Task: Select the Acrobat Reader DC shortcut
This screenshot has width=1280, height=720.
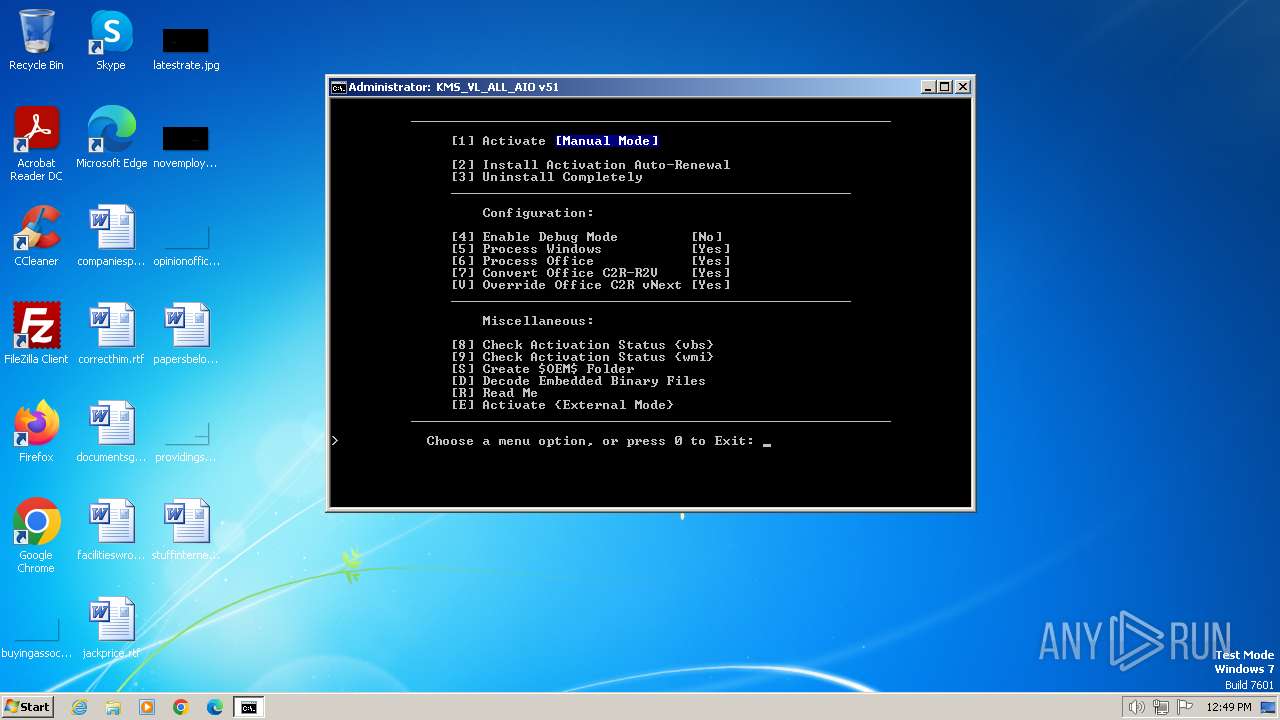Action: (x=36, y=144)
